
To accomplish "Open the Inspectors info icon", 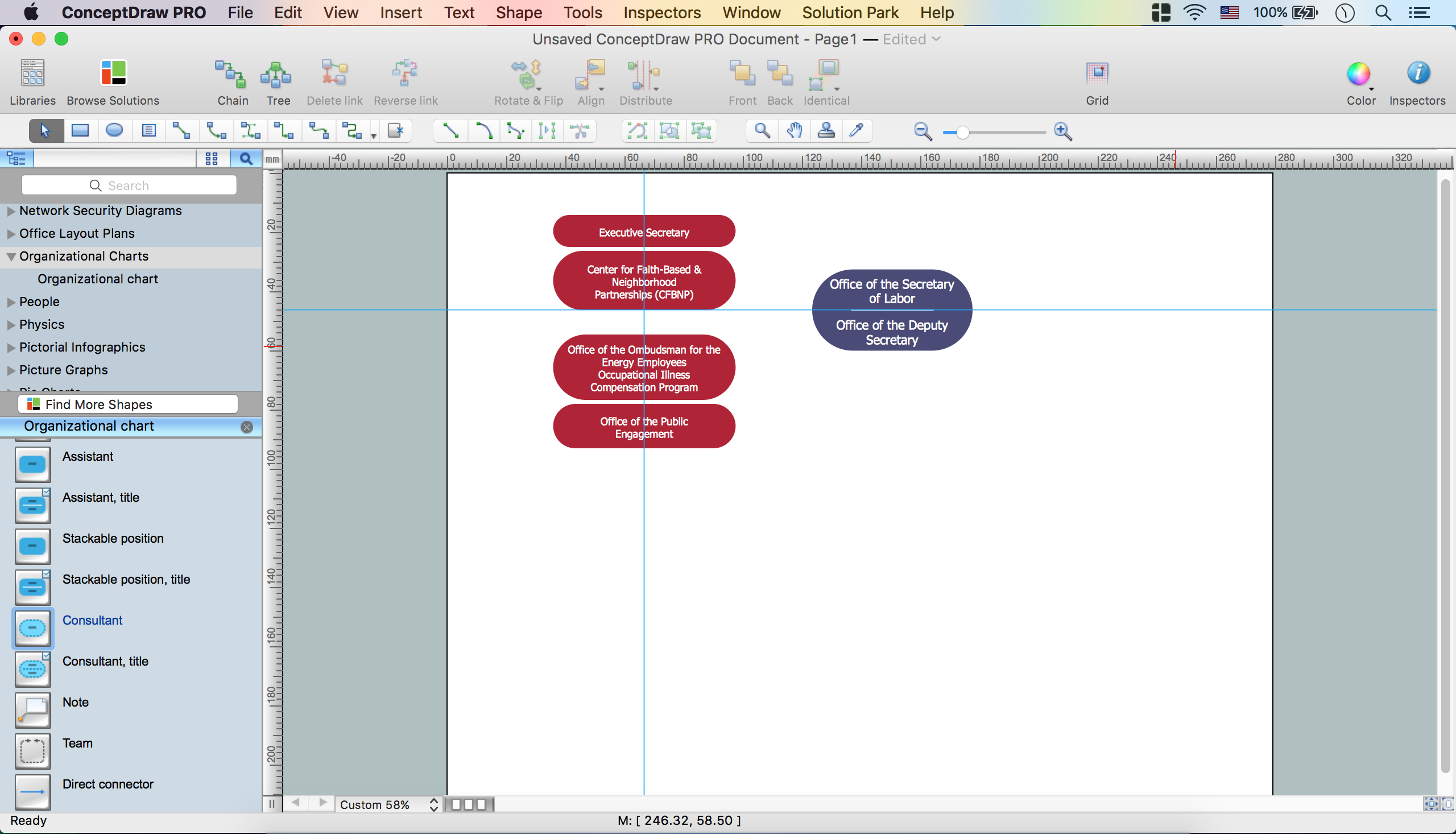I will [1417, 73].
